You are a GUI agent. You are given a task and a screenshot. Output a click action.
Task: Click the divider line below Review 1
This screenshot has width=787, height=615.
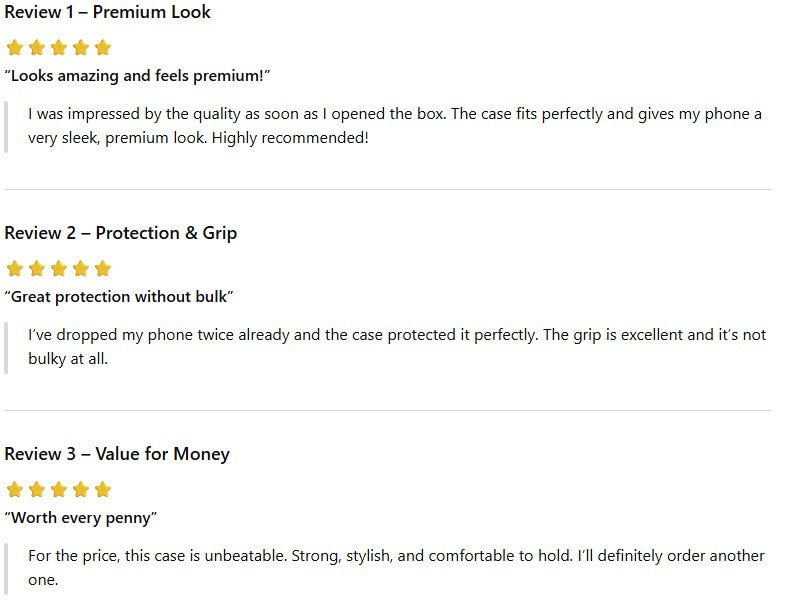pyautogui.click(x=388, y=189)
